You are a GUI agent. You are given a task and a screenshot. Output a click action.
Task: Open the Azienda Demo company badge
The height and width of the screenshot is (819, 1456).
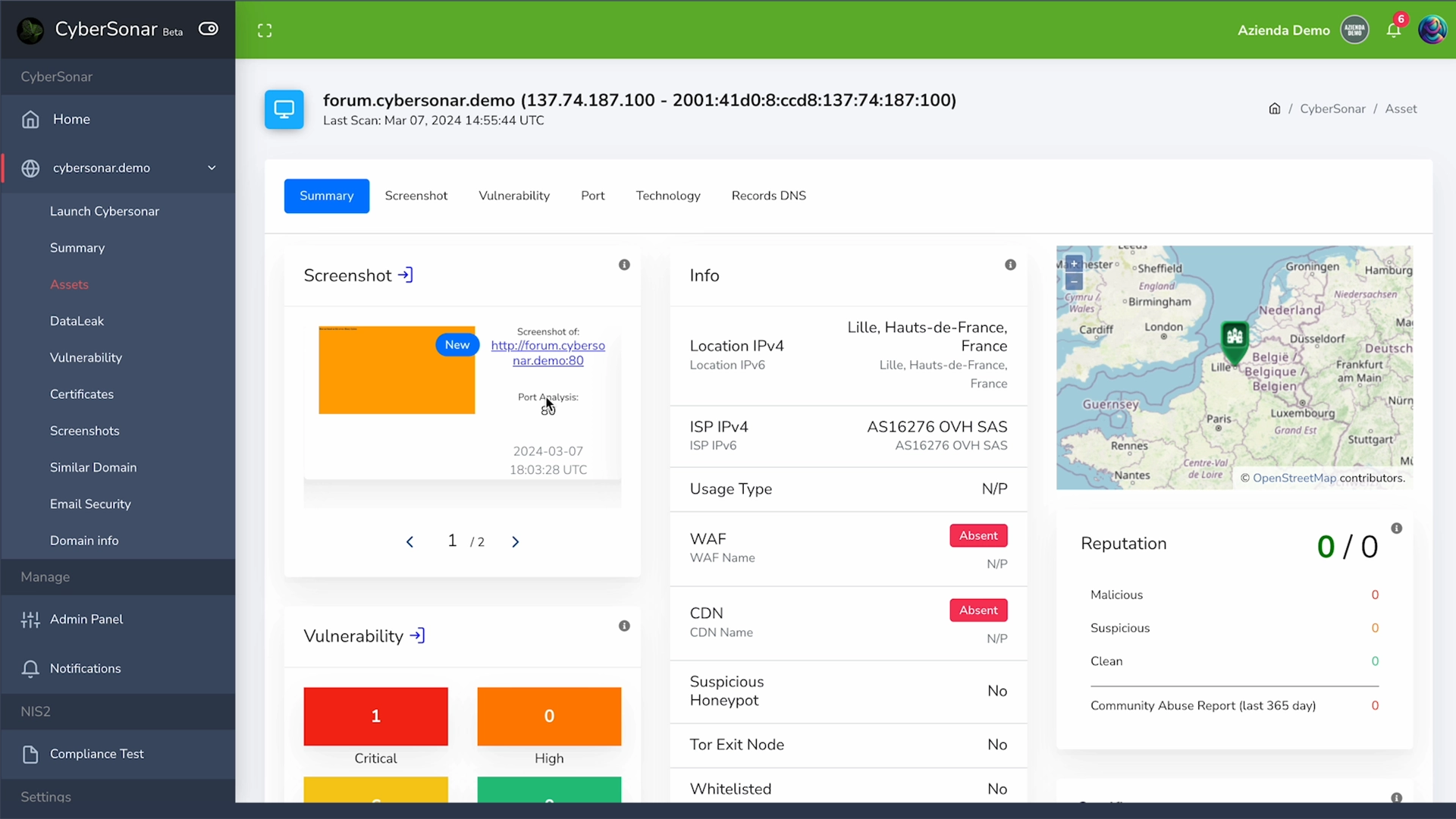(1354, 30)
